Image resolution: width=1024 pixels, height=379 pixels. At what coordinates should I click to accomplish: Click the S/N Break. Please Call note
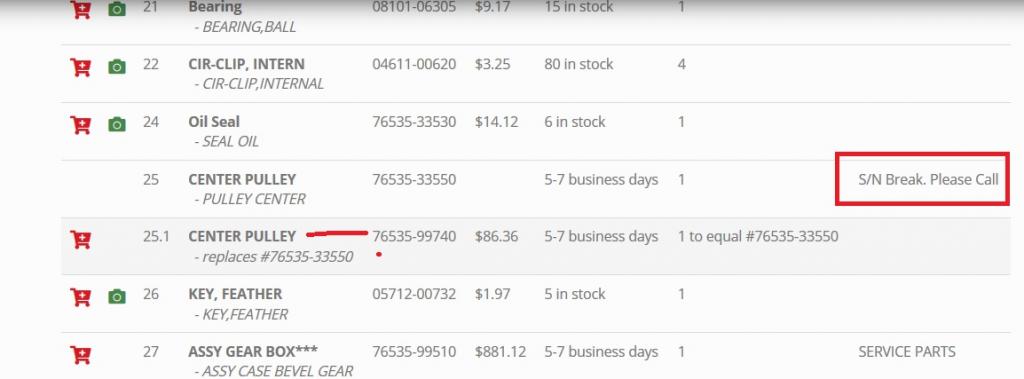coord(928,180)
